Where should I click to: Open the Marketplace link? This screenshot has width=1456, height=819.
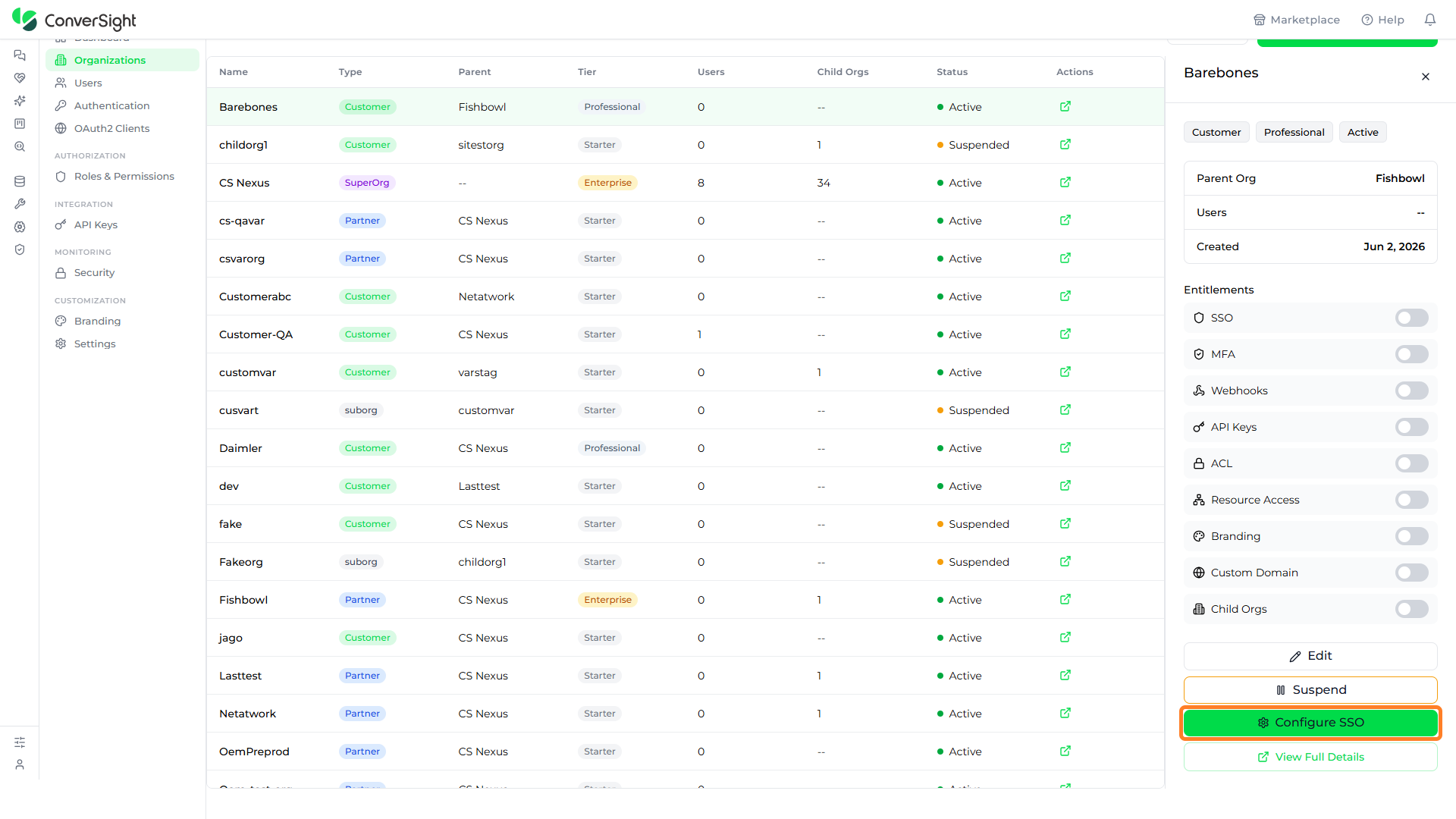(x=1297, y=20)
